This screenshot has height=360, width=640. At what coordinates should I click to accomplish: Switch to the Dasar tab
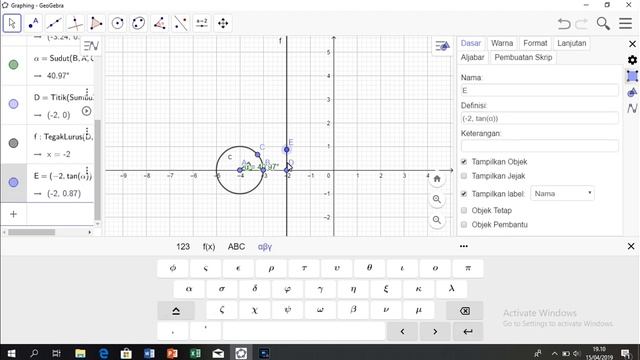coord(471,43)
